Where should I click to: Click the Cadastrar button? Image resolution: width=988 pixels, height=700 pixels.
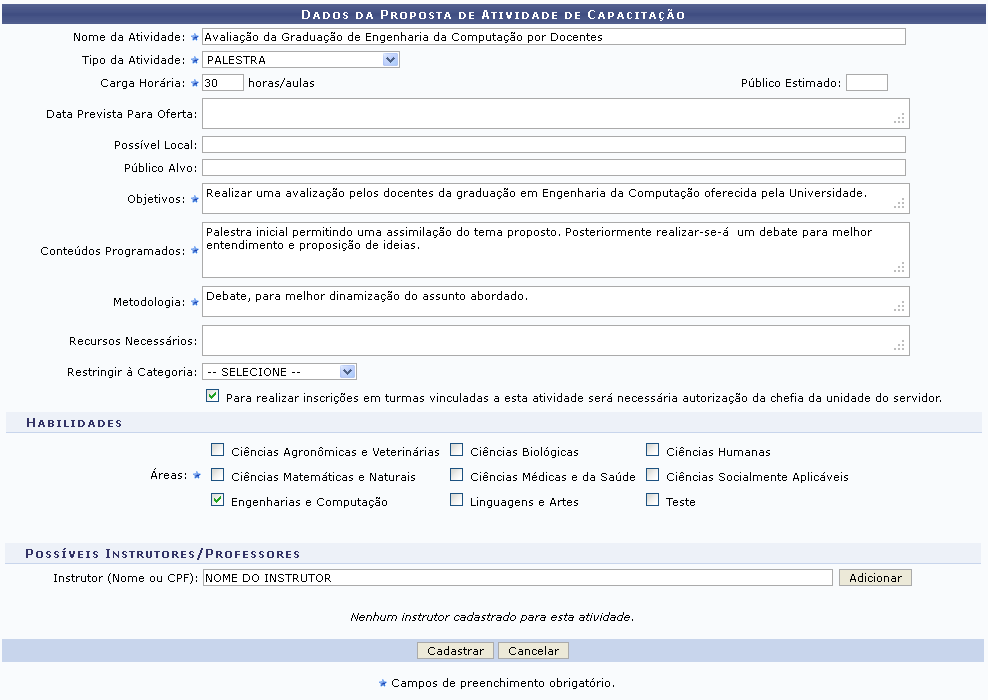click(x=455, y=650)
